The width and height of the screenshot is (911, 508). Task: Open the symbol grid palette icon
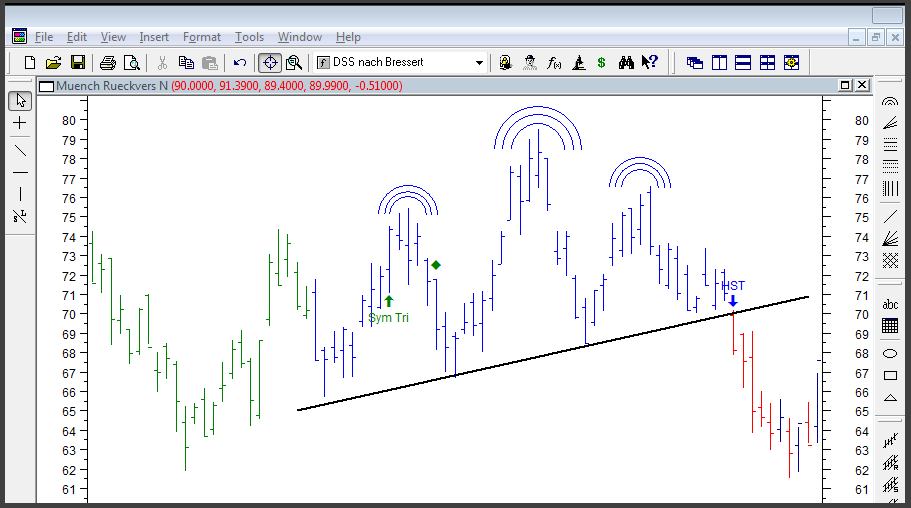[x=890, y=325]
